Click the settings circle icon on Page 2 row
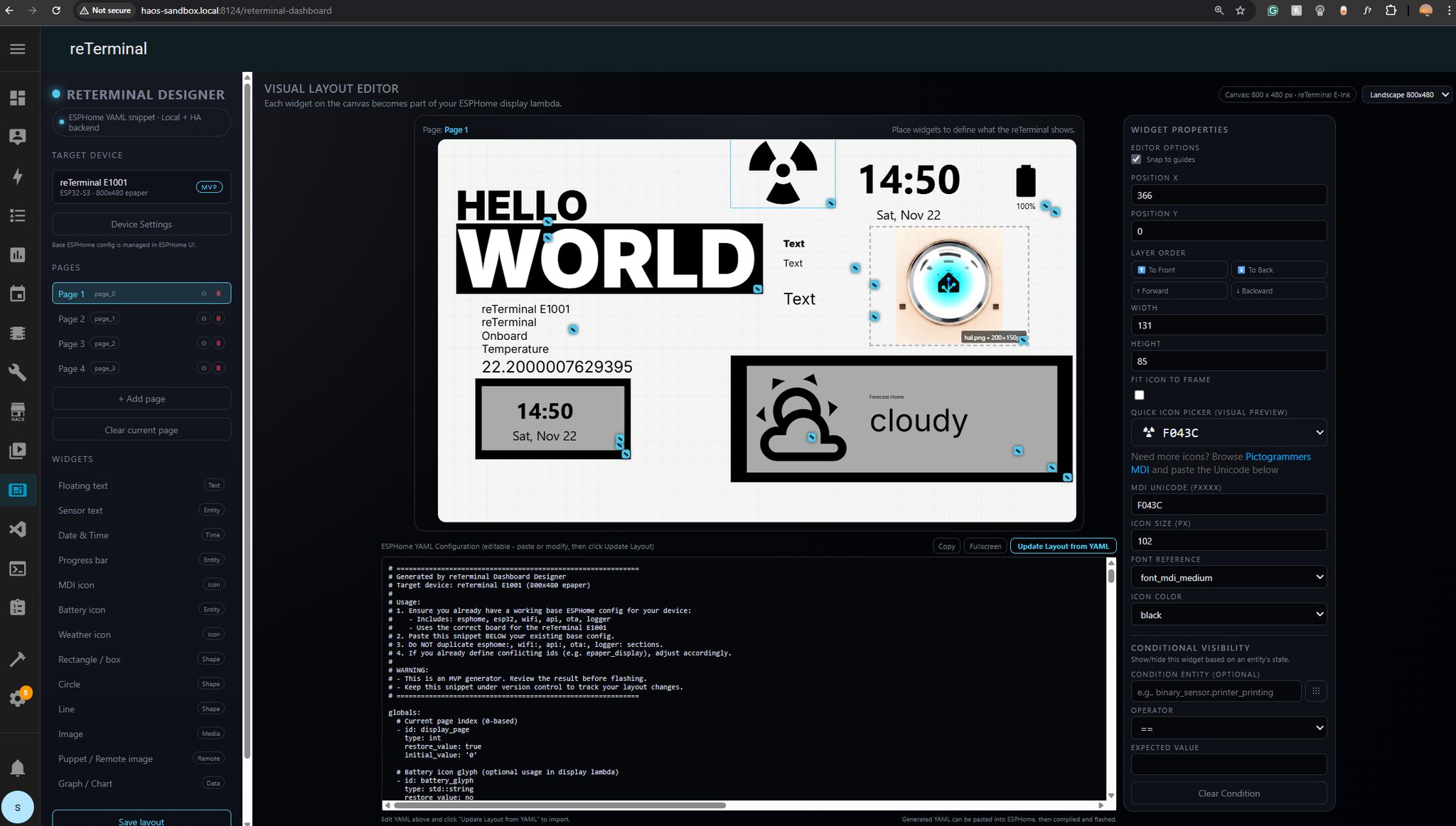 point(204,318)
